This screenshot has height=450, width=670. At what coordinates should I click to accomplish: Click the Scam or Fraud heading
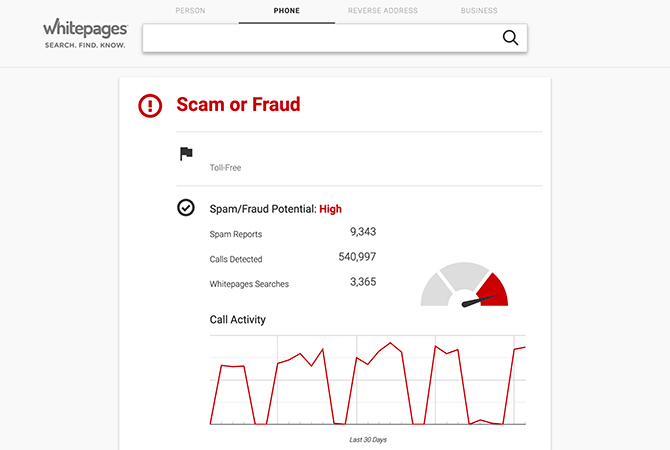(x=238, y=104)
